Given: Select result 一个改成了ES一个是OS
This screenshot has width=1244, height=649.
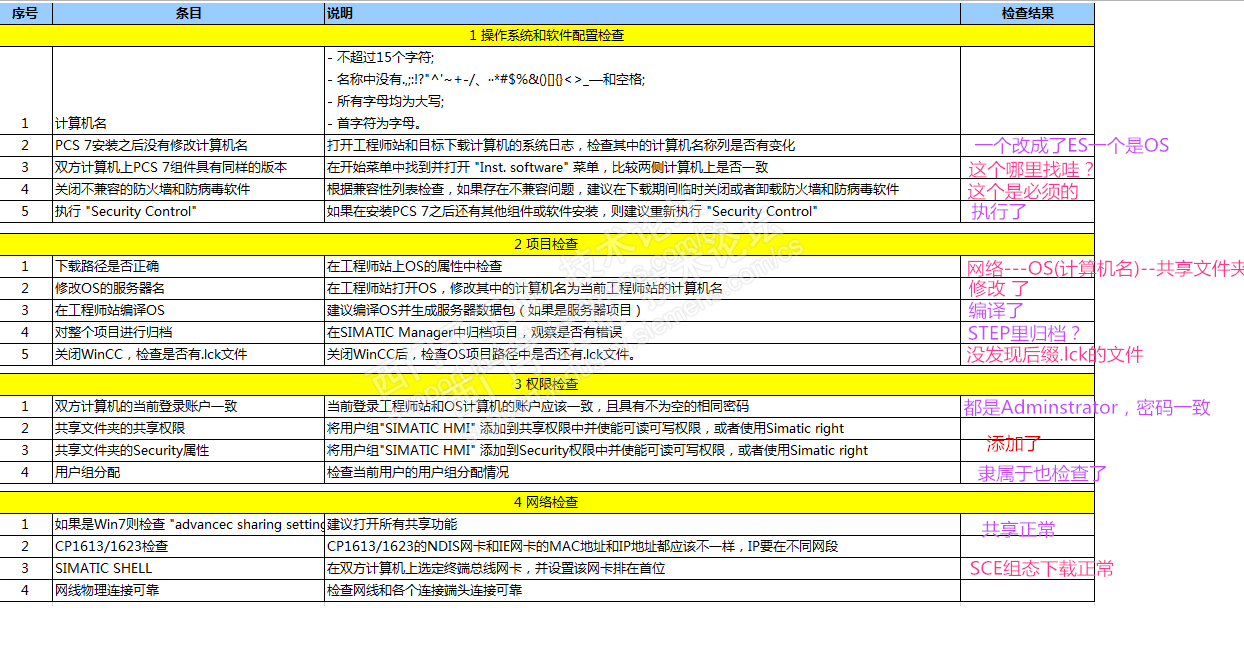Looking at the screenshot, I should coord(1071,146).
